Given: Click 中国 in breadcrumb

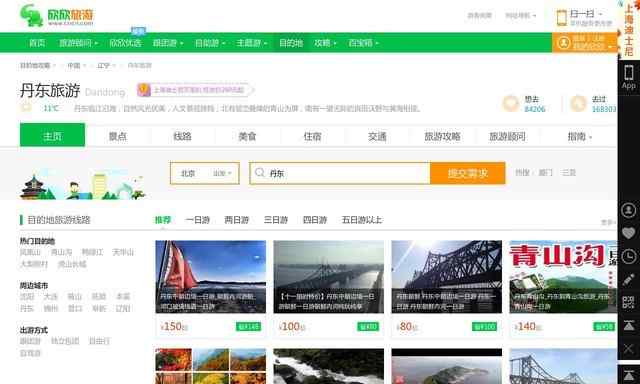Looking at the screenshot, I should coord(74,65).
